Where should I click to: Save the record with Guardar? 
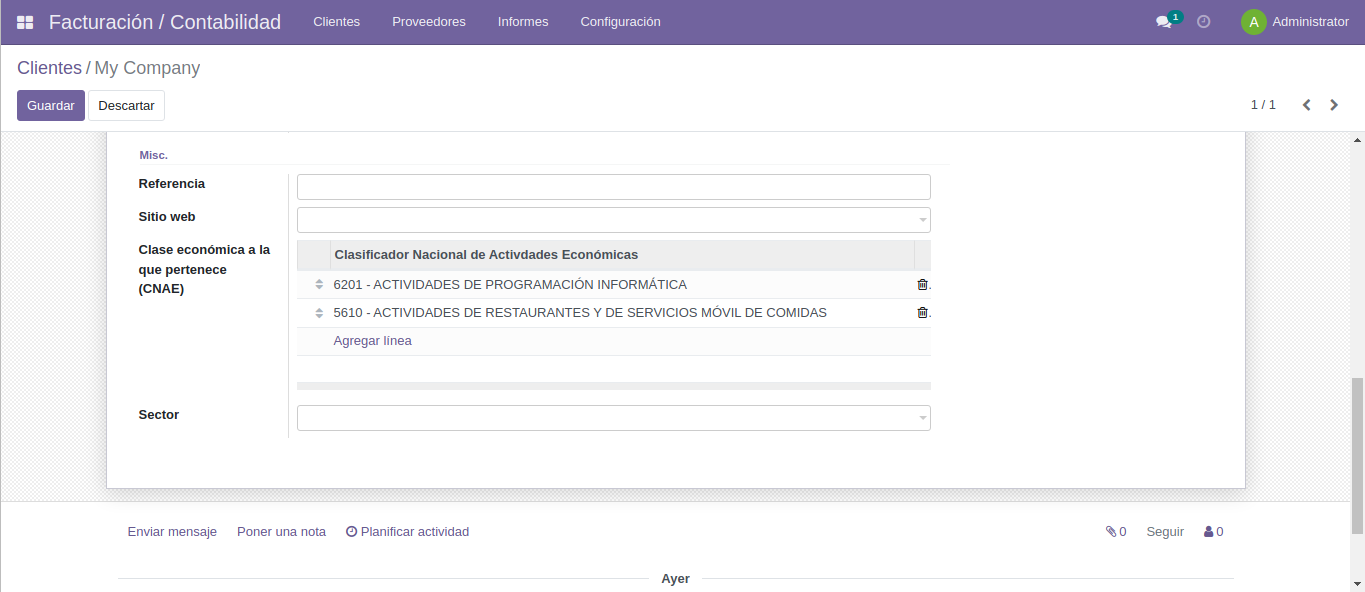click(50, 105)
